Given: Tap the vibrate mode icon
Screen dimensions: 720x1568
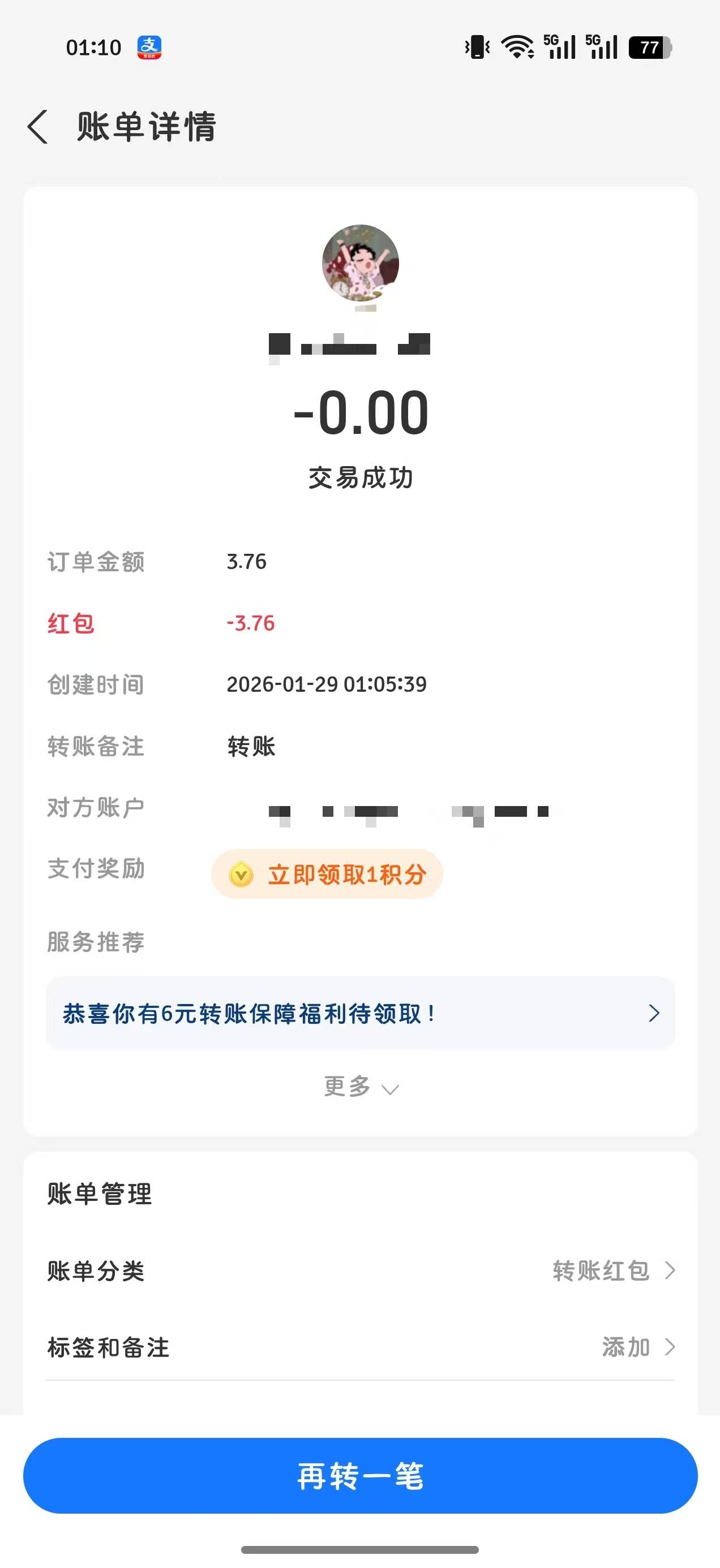Looking at the screenshot, I should tap(477, 48).
